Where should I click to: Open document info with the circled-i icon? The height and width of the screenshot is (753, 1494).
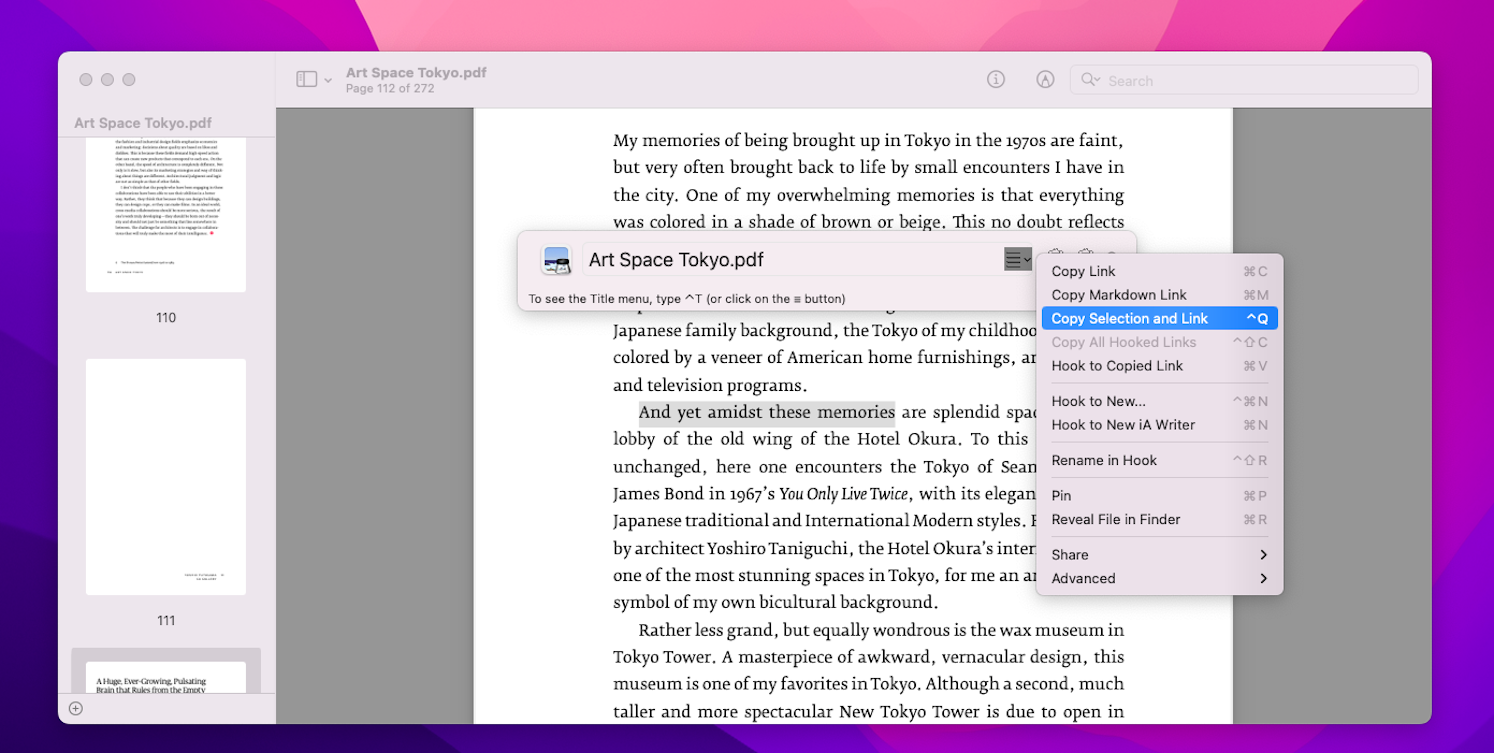(x=996, y=79)
